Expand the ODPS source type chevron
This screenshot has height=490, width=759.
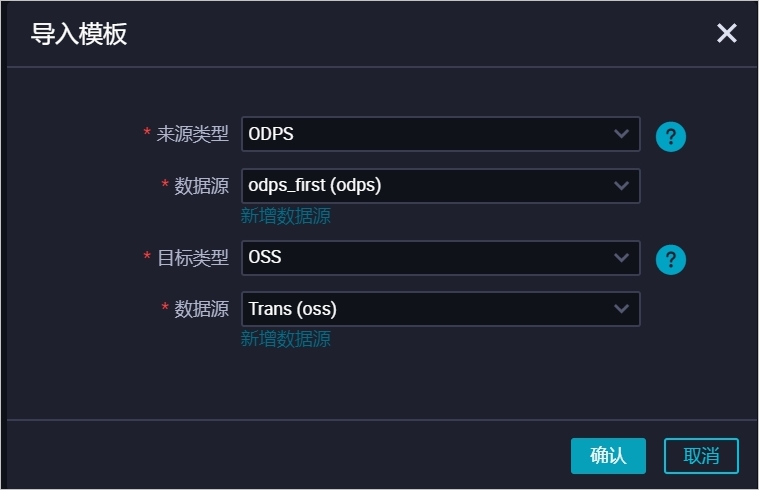pyautogui.click(x=621, y=134)
